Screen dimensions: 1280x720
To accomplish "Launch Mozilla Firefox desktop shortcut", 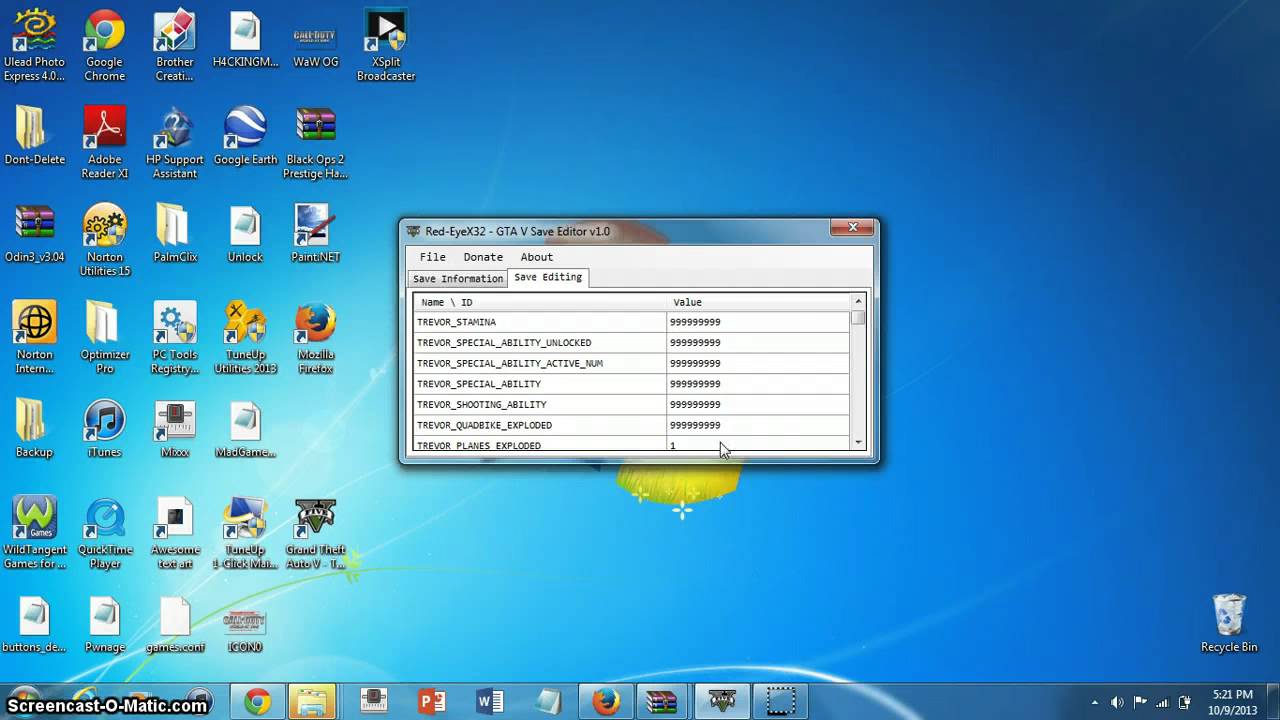I will [315, 337].
